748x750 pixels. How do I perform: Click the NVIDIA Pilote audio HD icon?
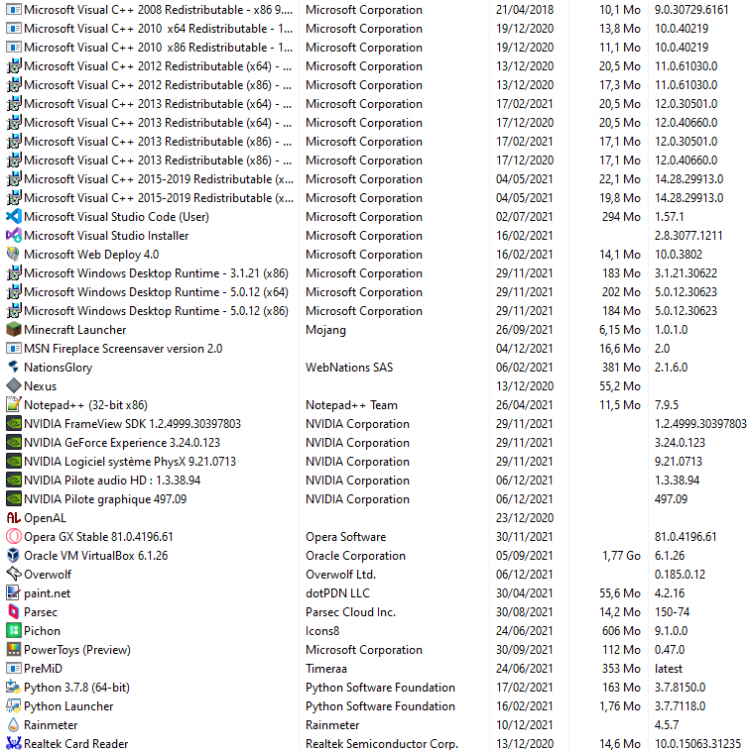(13, 480)
